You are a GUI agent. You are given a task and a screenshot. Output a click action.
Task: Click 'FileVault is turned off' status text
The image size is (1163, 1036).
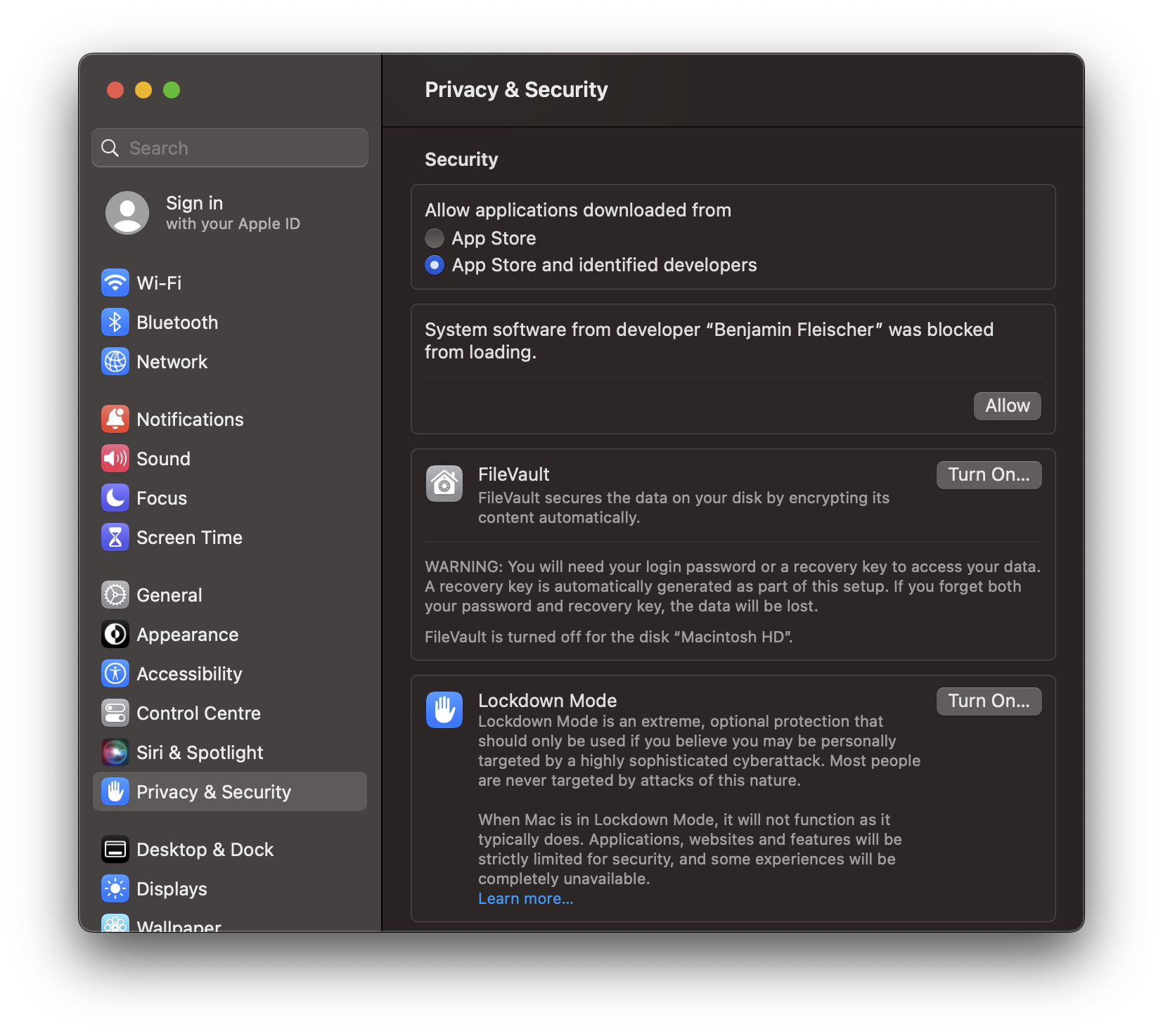(609, 637)
